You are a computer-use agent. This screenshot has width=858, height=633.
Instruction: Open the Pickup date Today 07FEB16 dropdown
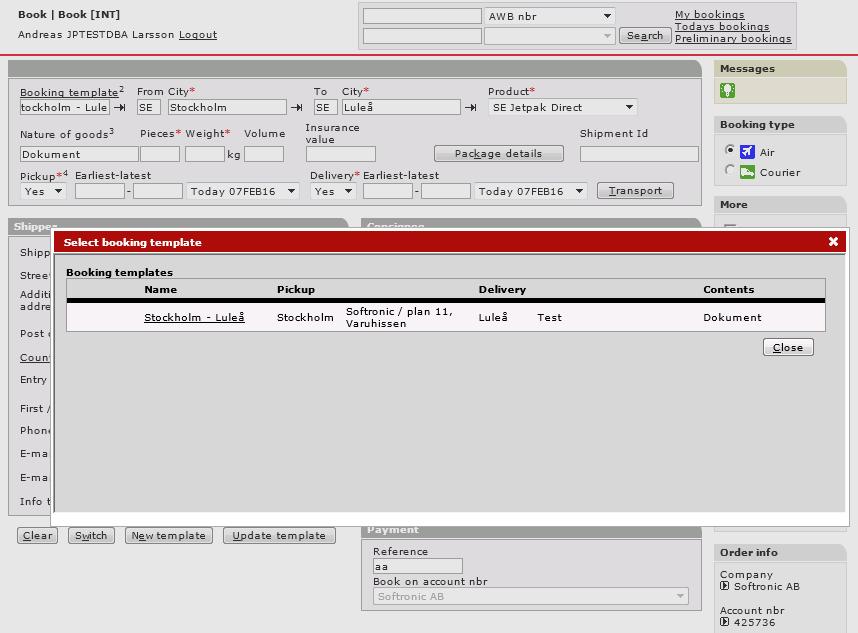pos(242,191)
